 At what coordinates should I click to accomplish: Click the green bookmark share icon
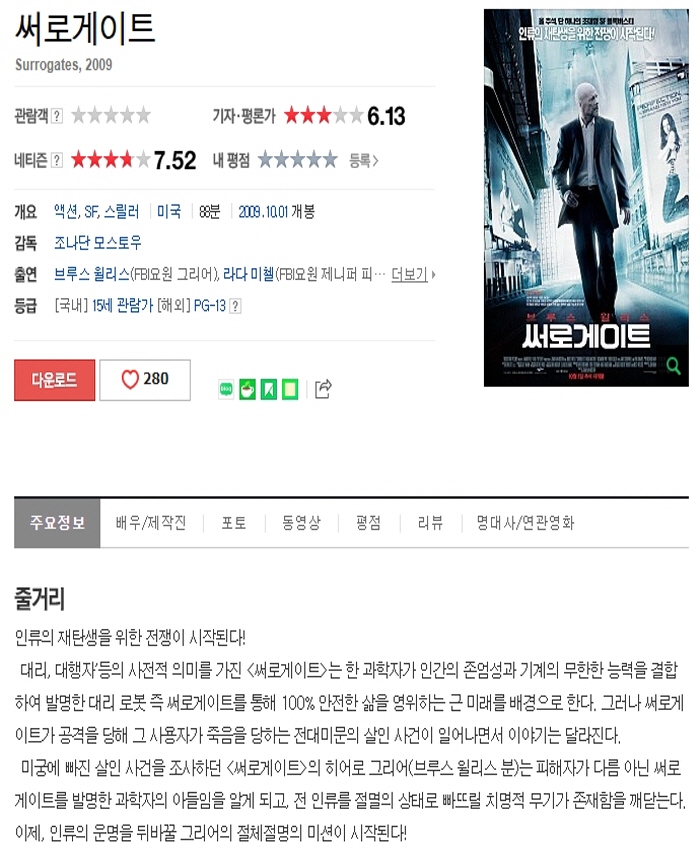click(x=269, y=389)
